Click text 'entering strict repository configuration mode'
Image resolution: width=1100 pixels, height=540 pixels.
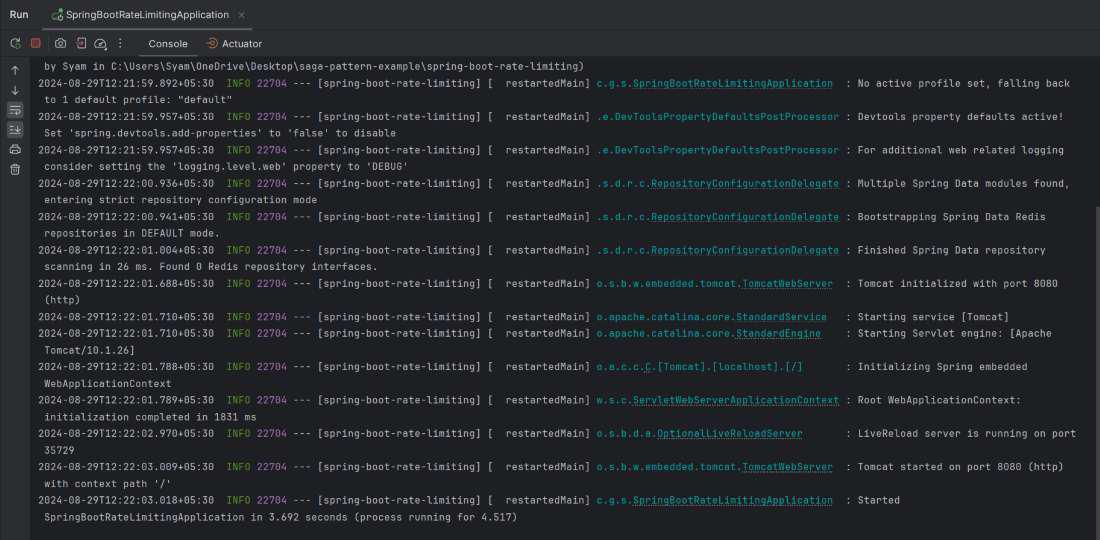tap(180, 200)
